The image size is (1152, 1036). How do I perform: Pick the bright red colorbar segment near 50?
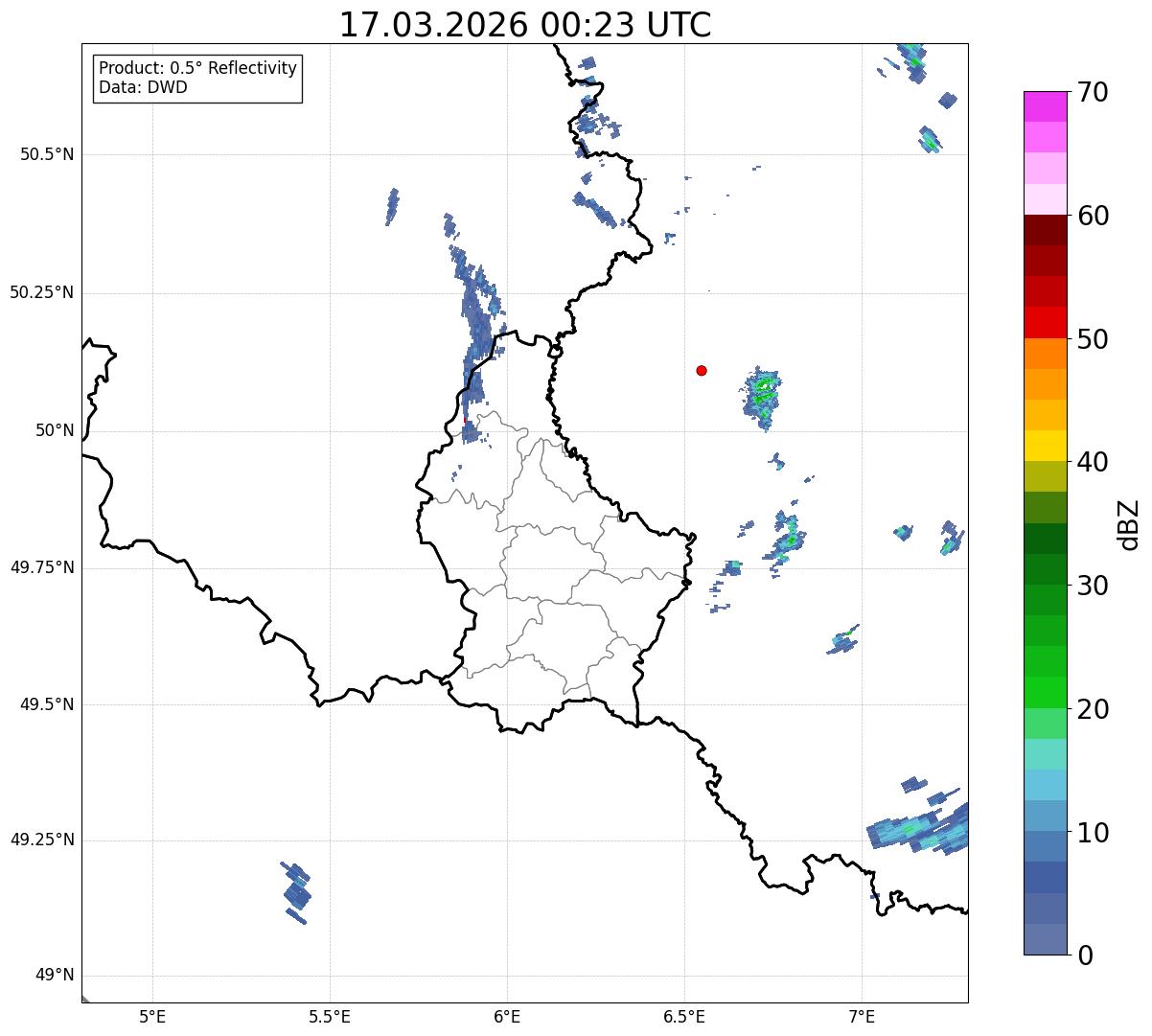pos(1045,323)
